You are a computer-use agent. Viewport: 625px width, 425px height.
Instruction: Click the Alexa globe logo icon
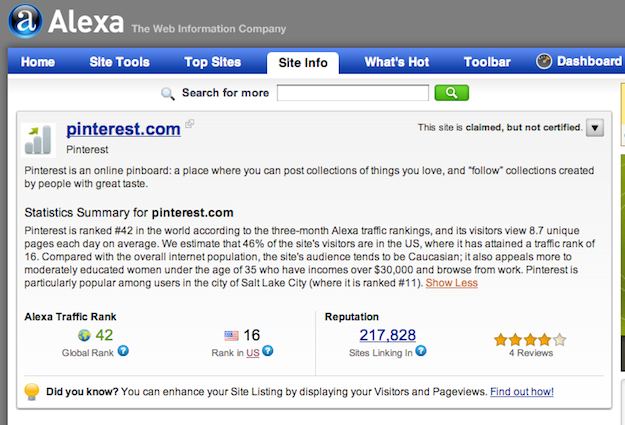point(25,21)
